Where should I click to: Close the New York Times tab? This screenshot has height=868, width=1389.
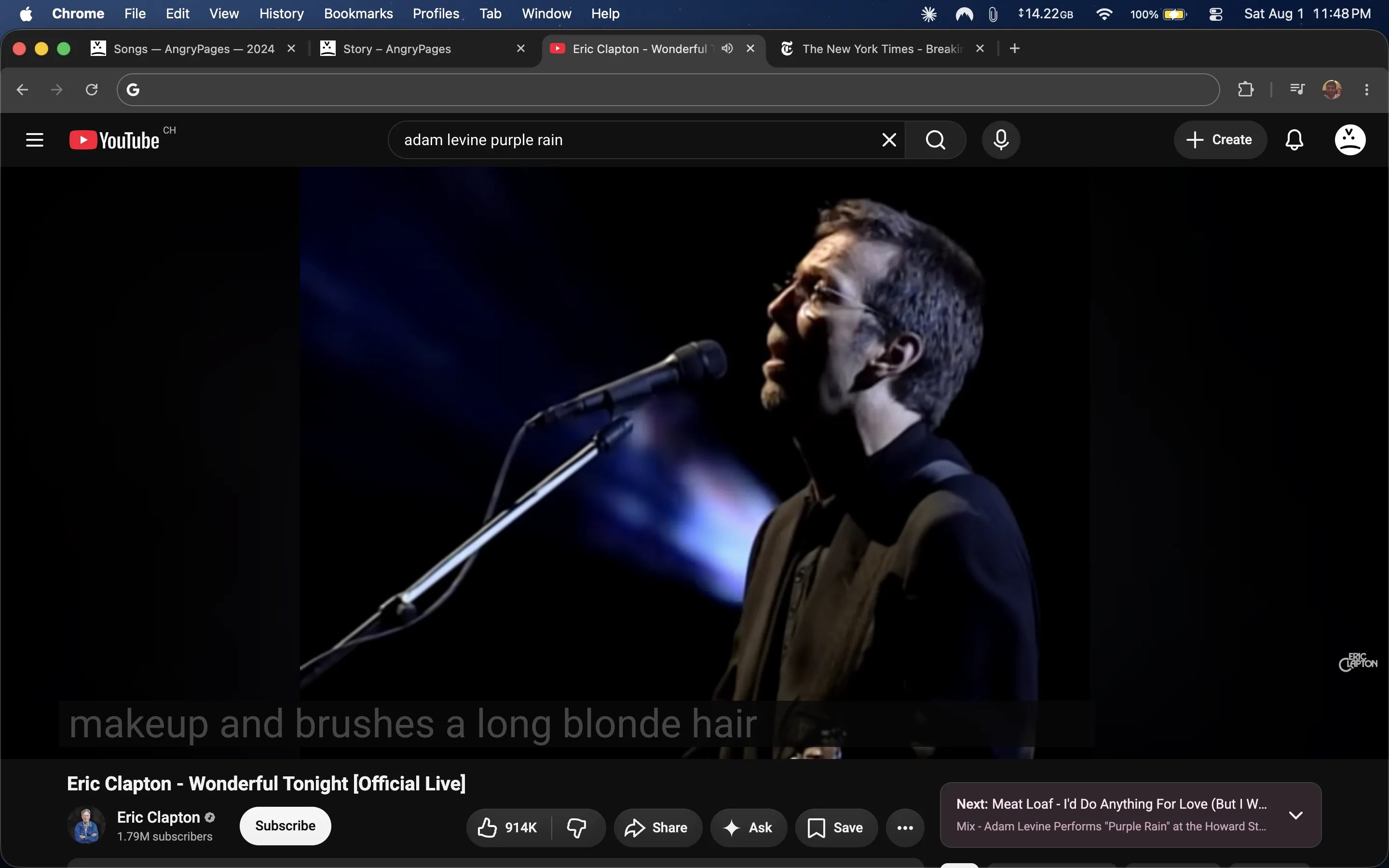point(980,49)
